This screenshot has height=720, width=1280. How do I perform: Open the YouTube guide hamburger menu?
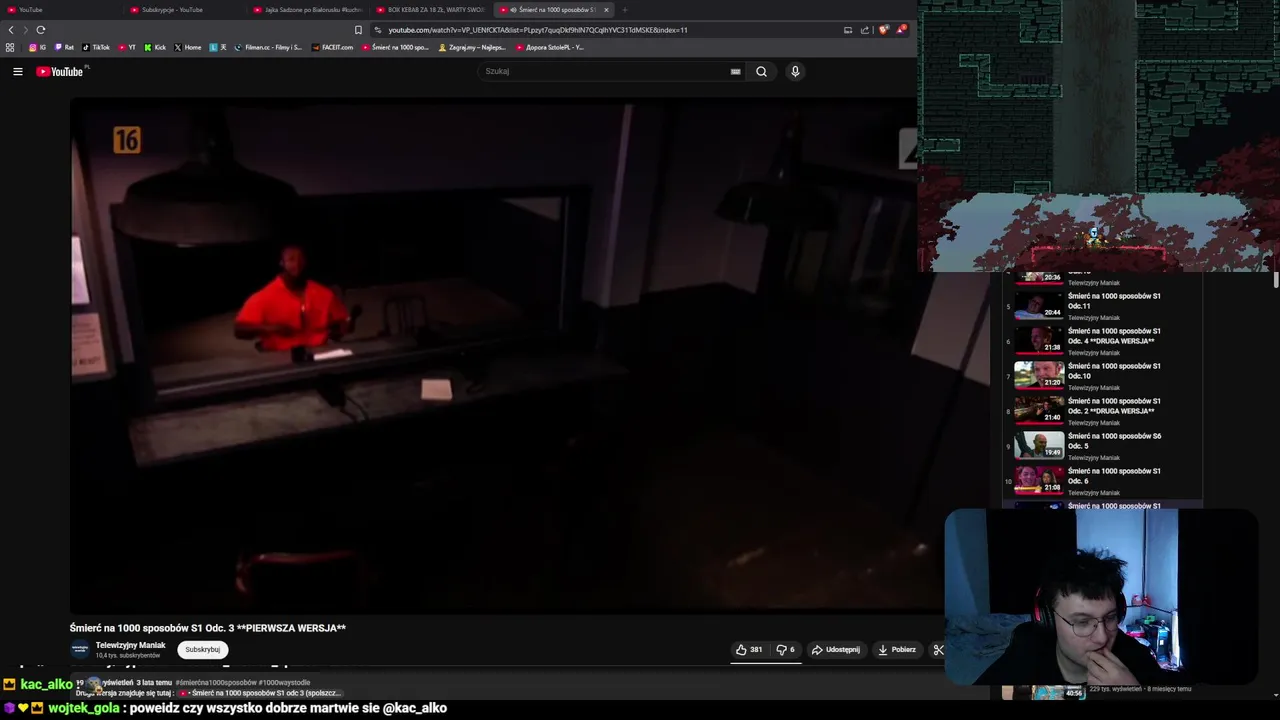click(17, 71)
